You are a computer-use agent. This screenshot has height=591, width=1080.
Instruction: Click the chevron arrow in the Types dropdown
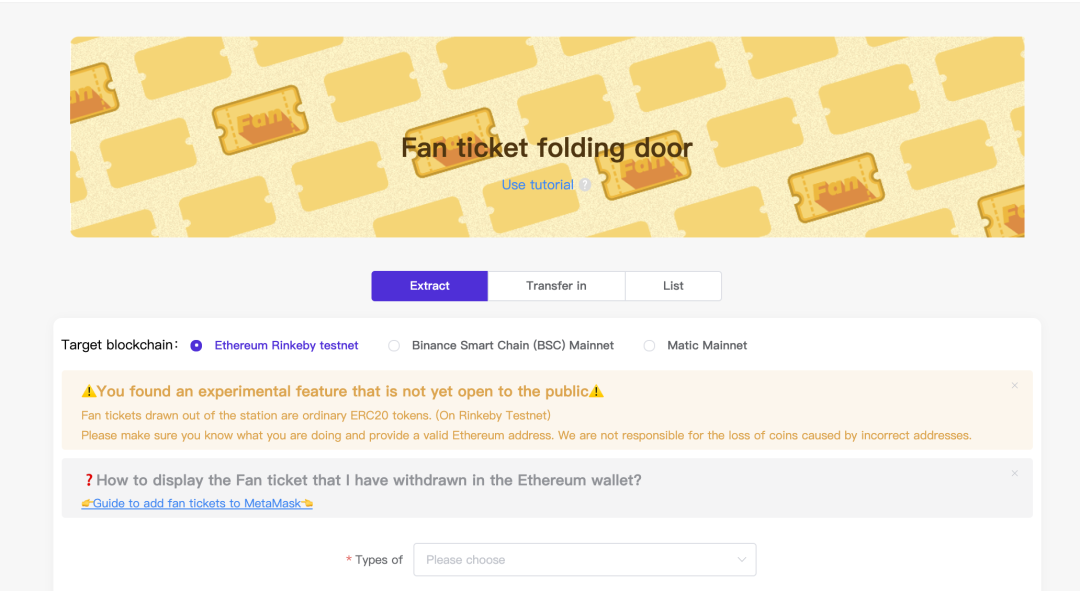[742, 560]
